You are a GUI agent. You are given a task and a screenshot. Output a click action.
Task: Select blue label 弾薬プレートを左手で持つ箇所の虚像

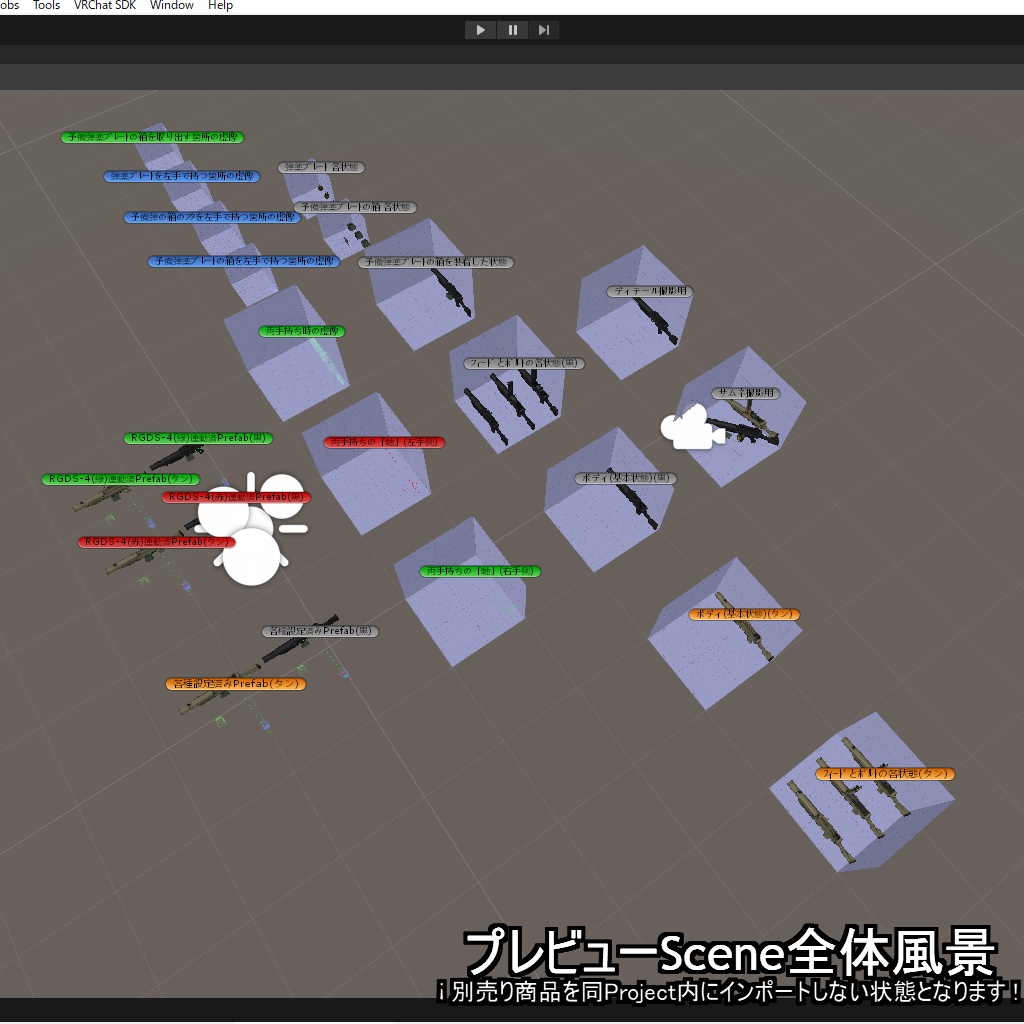(182, 176)
